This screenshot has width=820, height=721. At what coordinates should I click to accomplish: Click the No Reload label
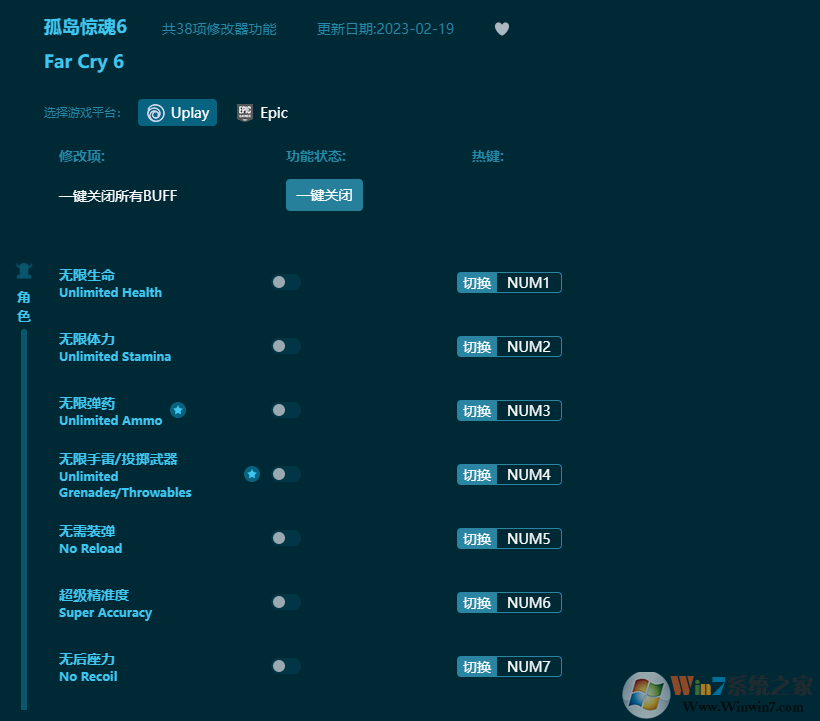90,548
